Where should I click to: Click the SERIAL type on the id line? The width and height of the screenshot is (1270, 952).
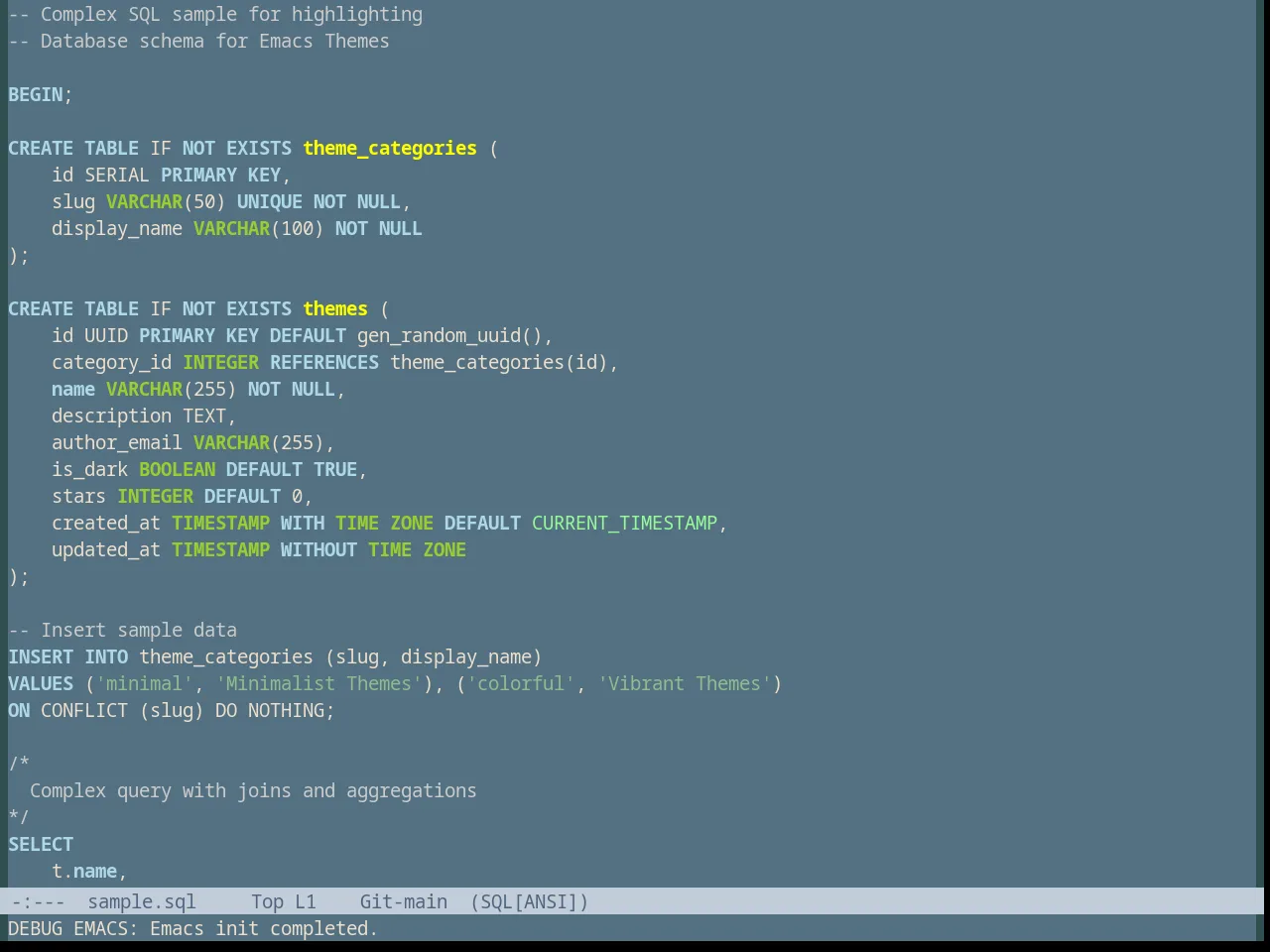pos(117,176)
